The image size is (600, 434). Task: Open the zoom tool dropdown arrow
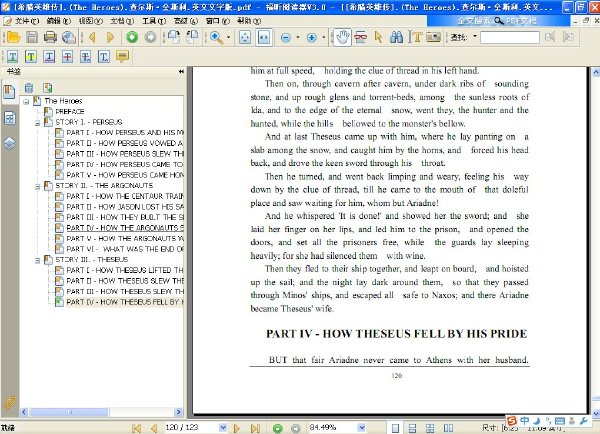coord(229,38)
